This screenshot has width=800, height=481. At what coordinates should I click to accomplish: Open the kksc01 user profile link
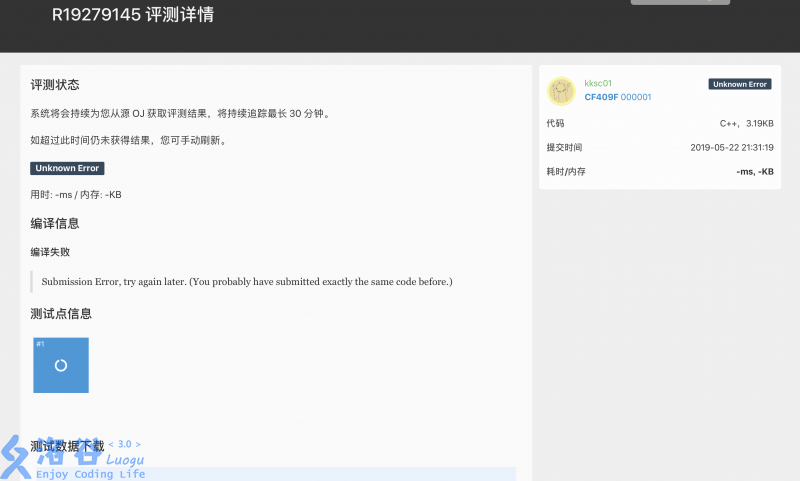click(x=598, y=83)
